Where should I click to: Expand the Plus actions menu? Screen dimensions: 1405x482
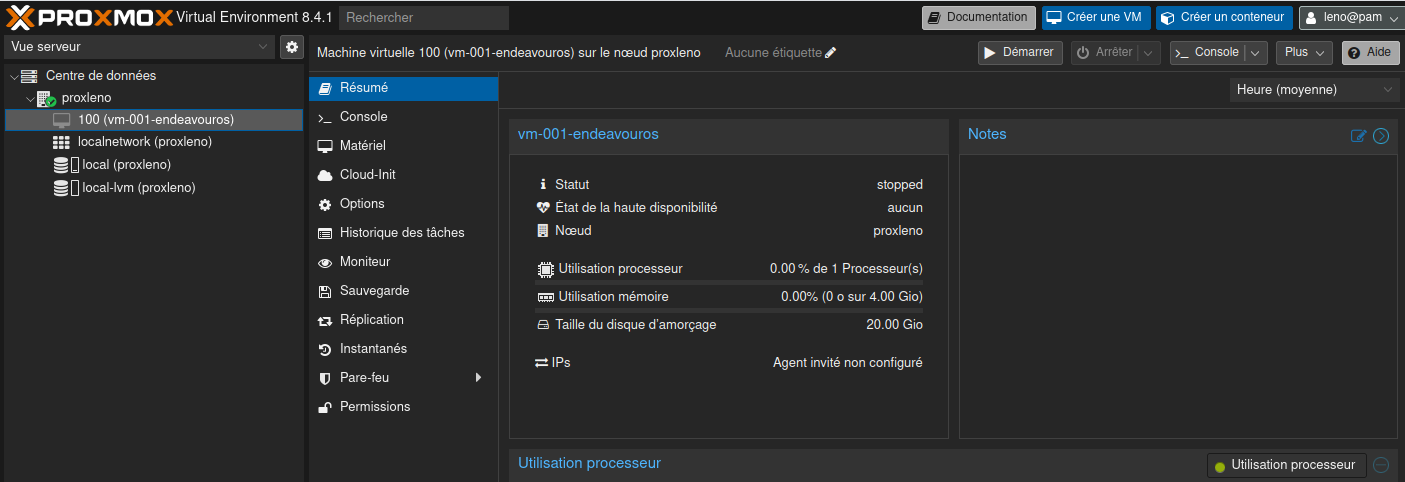point(1304,53)
